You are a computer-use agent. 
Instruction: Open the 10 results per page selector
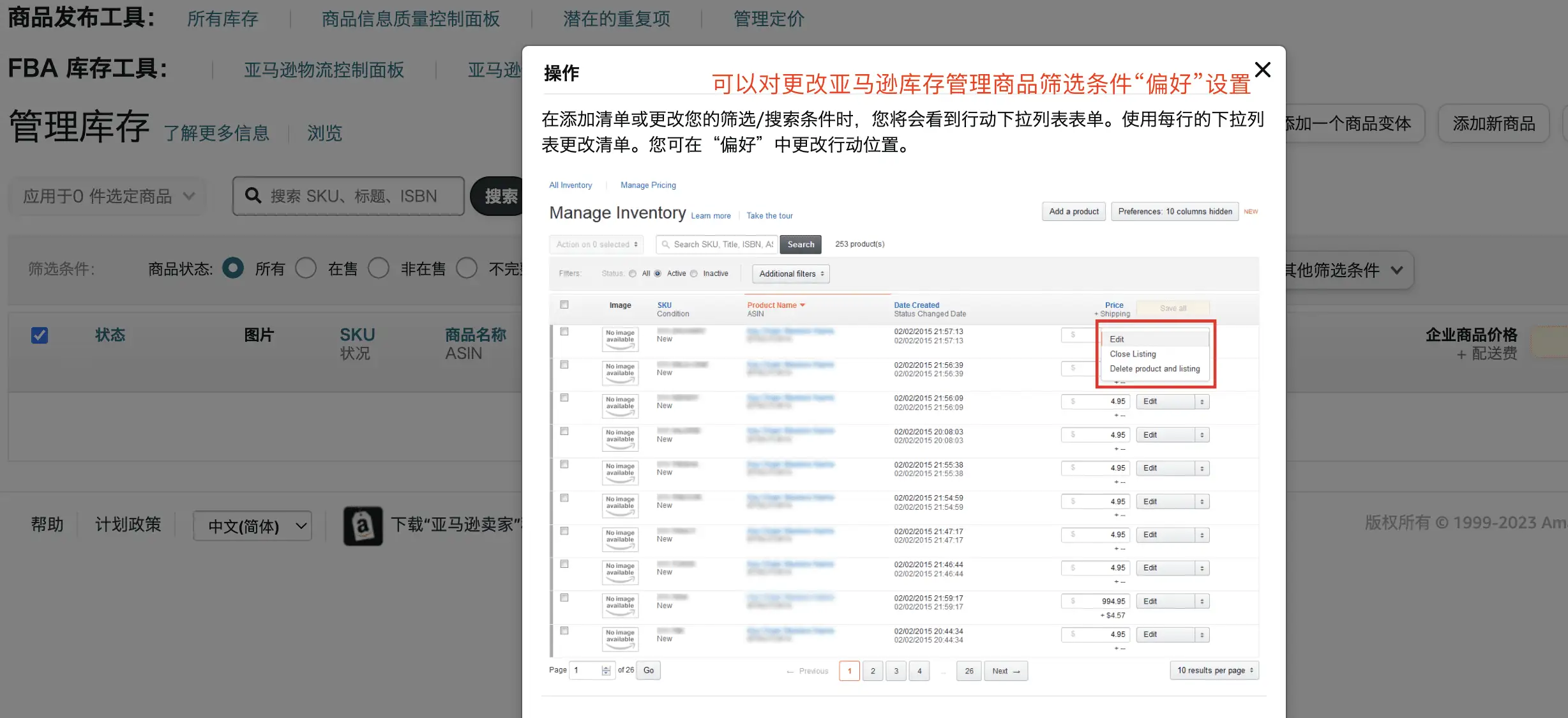click(1213, 670)
